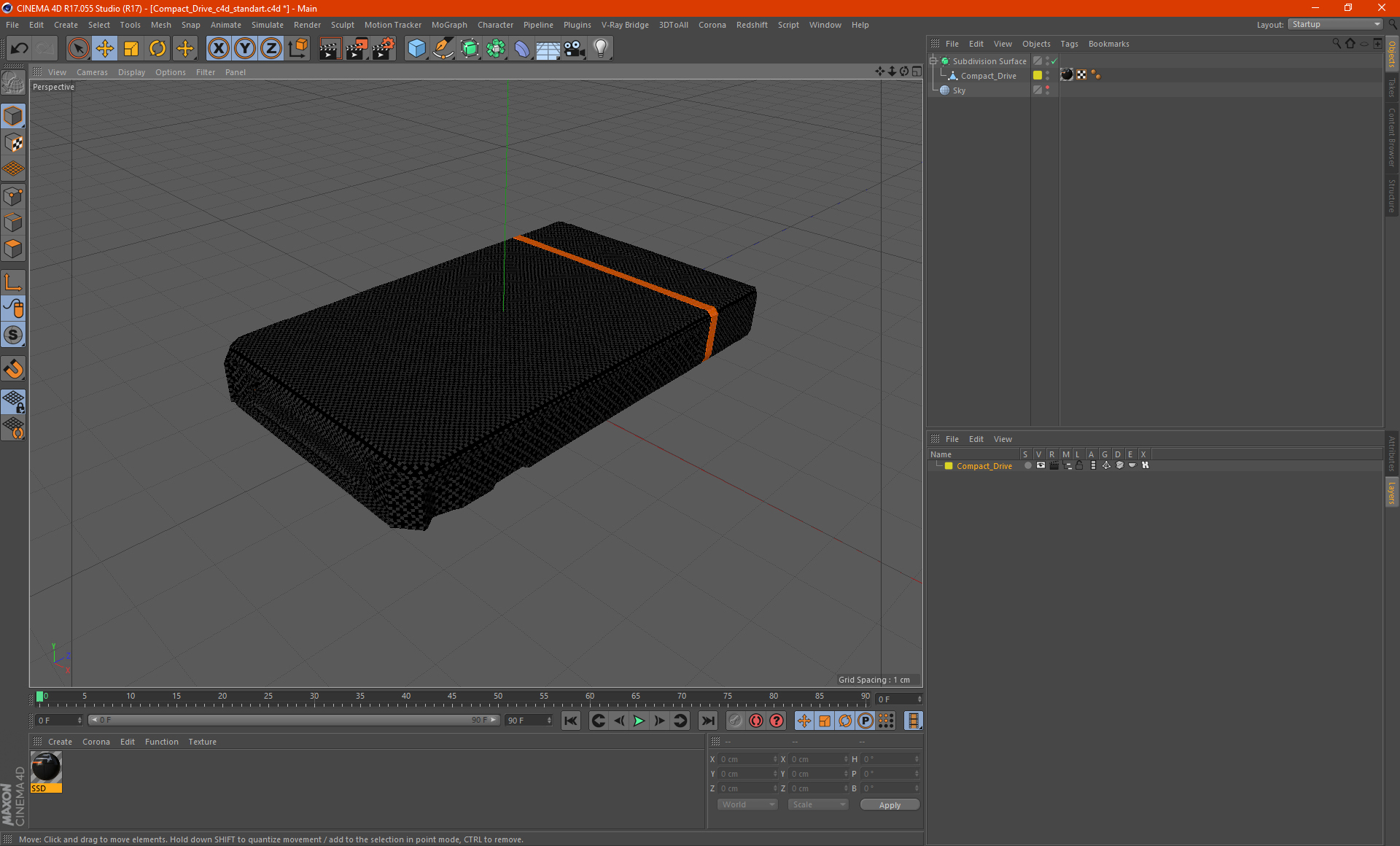
Task: Open the Bend deformer icon
Action: (x=522, y=49)
